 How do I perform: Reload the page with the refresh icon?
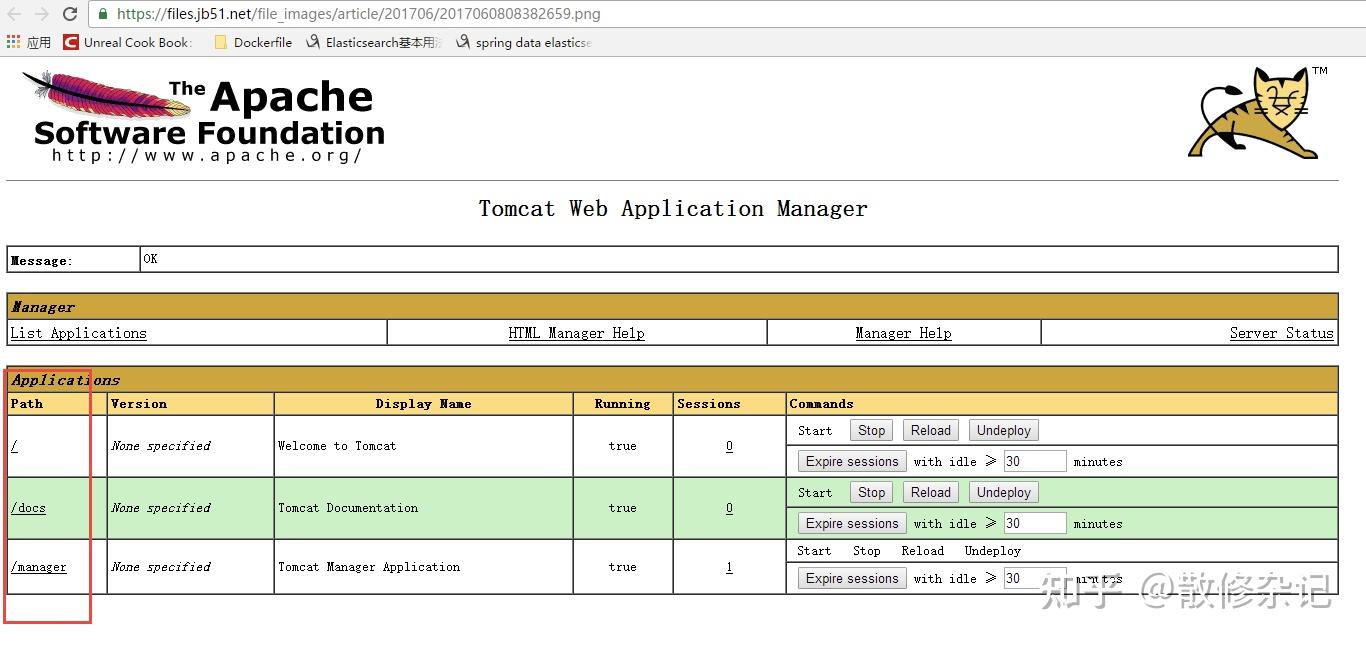click(x=70, y=14)
